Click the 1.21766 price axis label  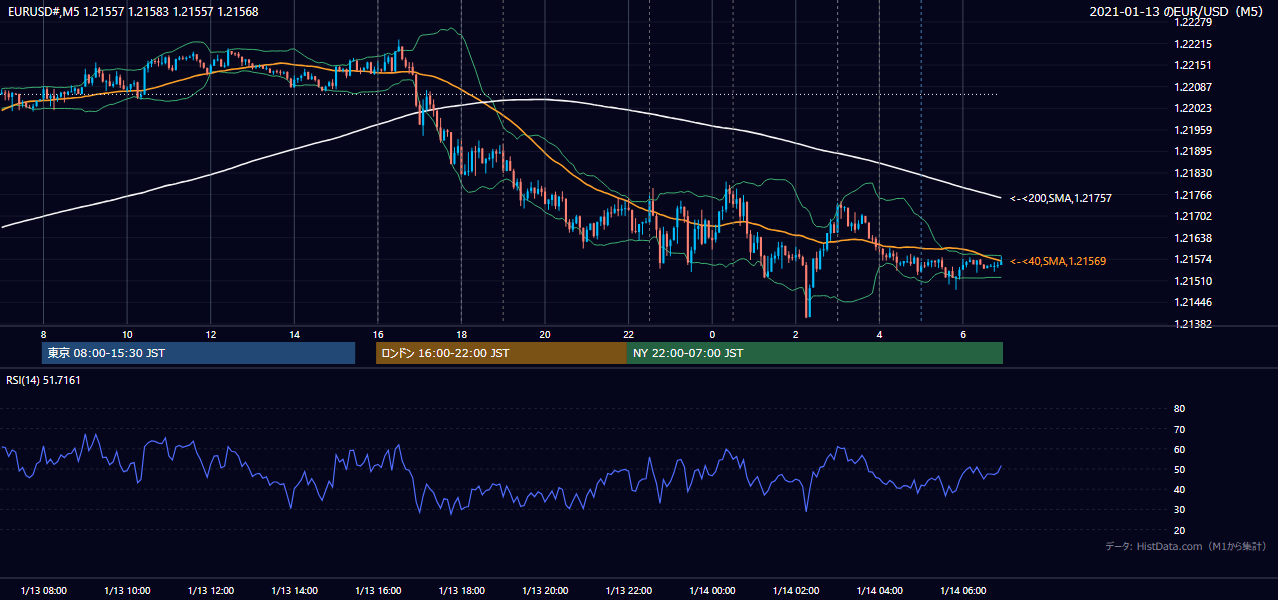tap(1194, 195)
